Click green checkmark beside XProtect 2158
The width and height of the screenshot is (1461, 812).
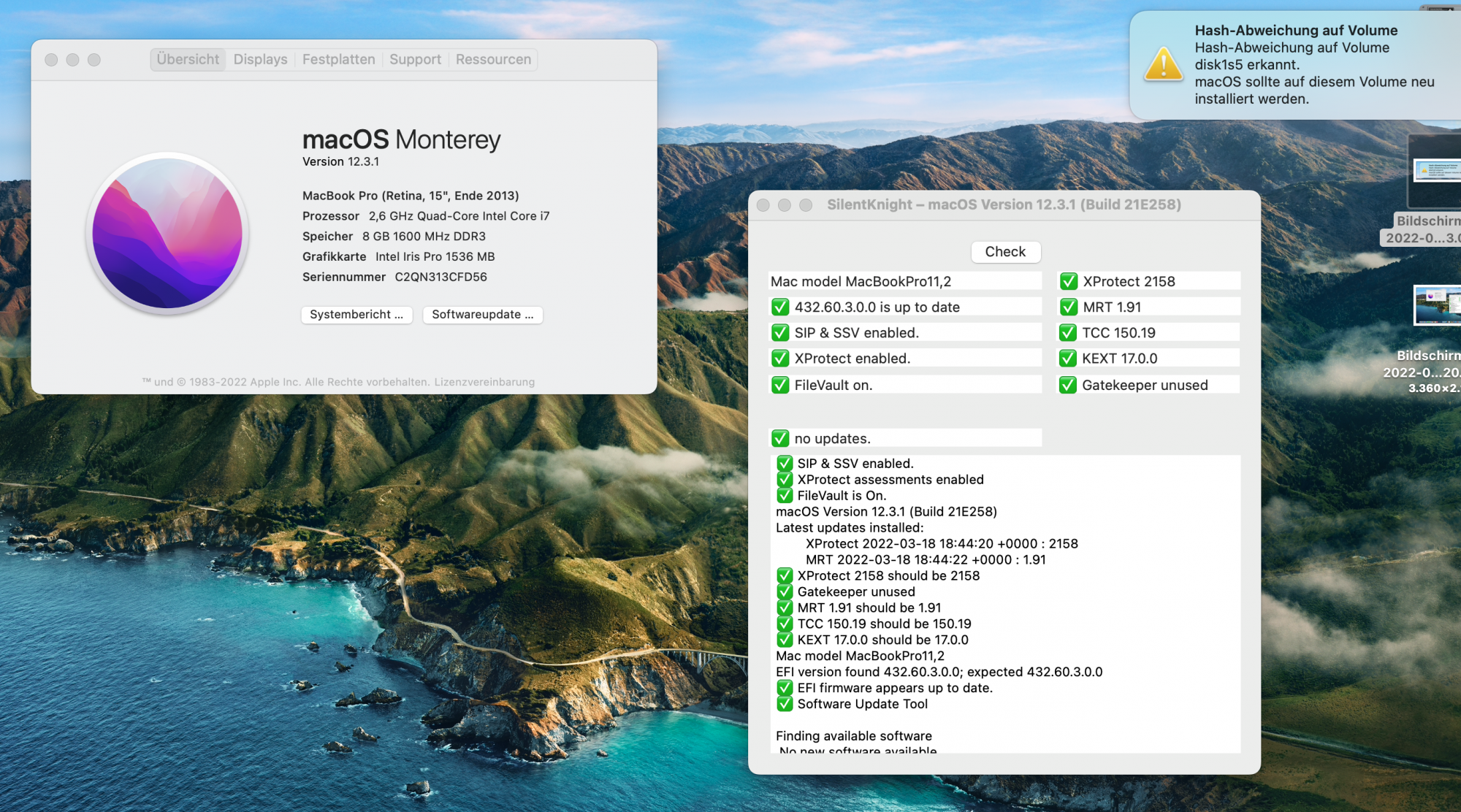pos(1069,281)
